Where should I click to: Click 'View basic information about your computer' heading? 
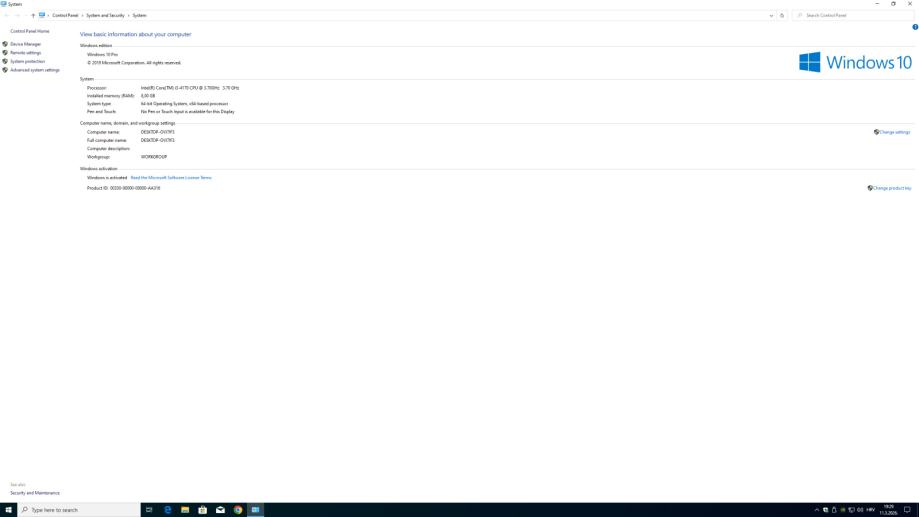(x=135, y=35)
